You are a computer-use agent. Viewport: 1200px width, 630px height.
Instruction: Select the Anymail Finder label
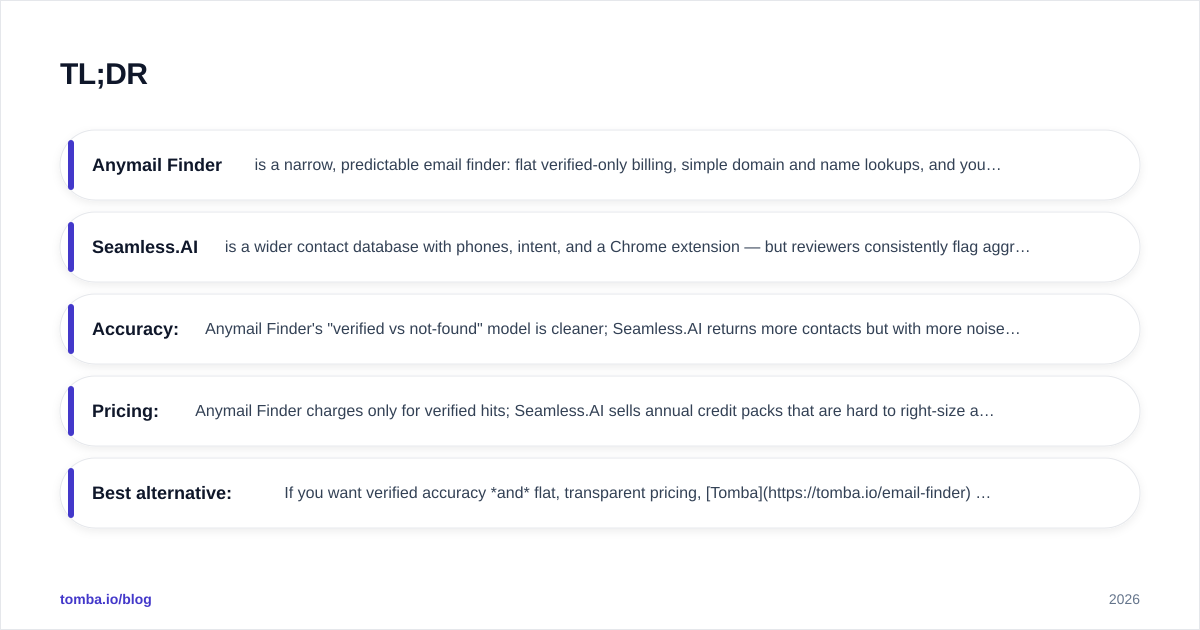(x=157, y=165)
